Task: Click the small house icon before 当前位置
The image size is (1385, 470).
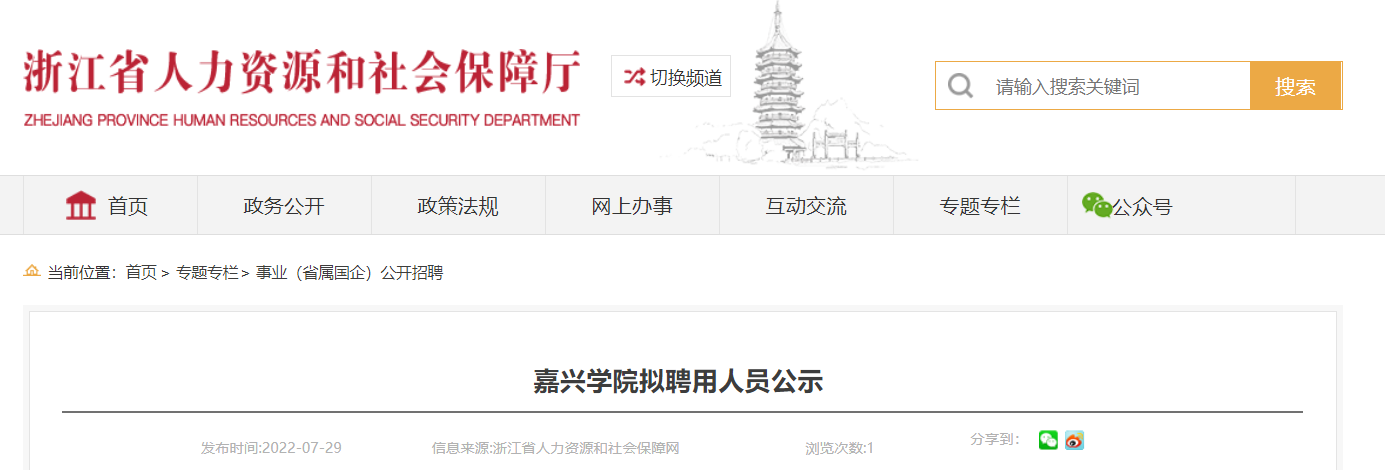Action: coord(32,271)
